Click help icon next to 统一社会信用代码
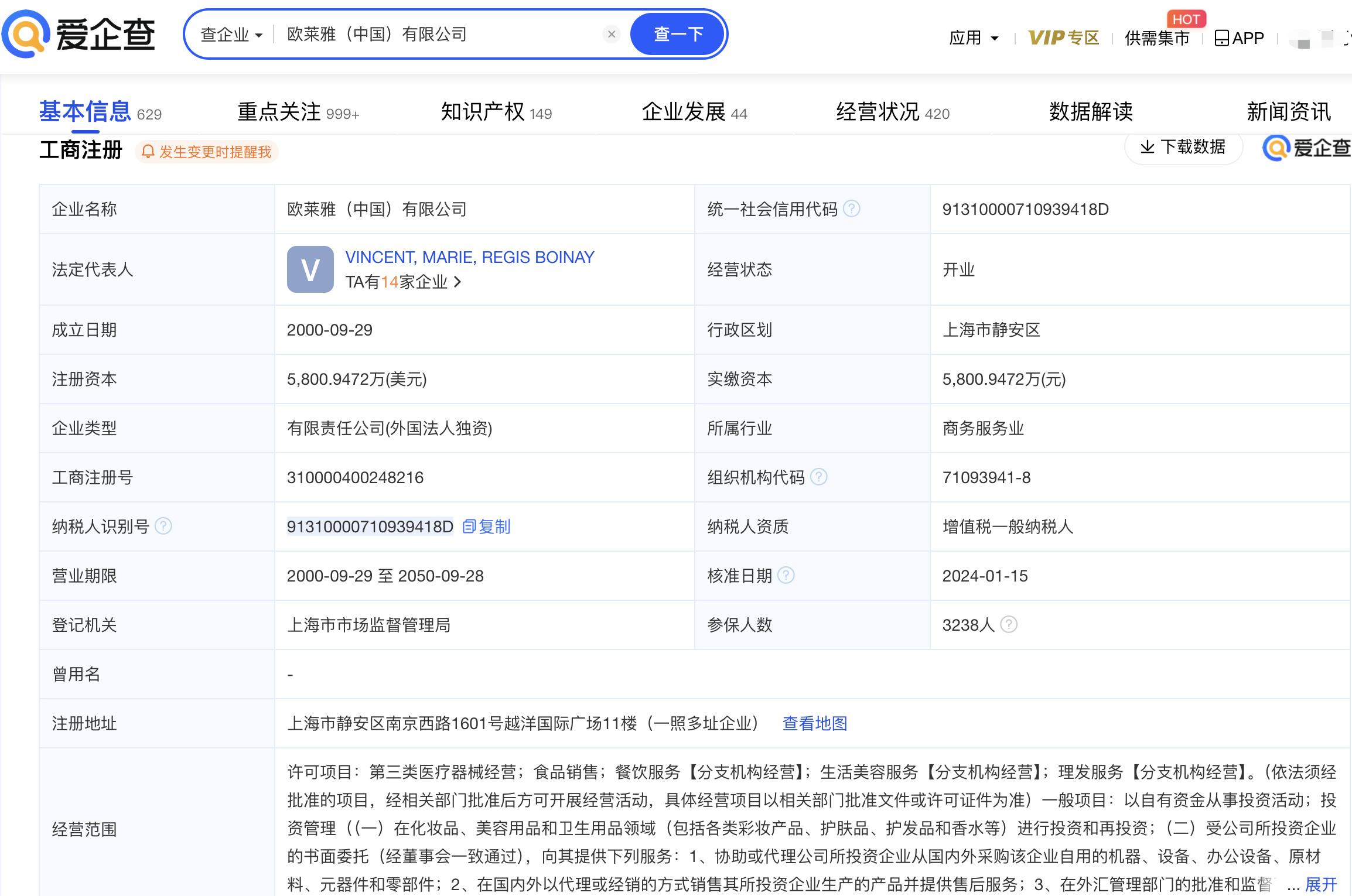Screen dimensions: 1352x896 click(851, 208)
